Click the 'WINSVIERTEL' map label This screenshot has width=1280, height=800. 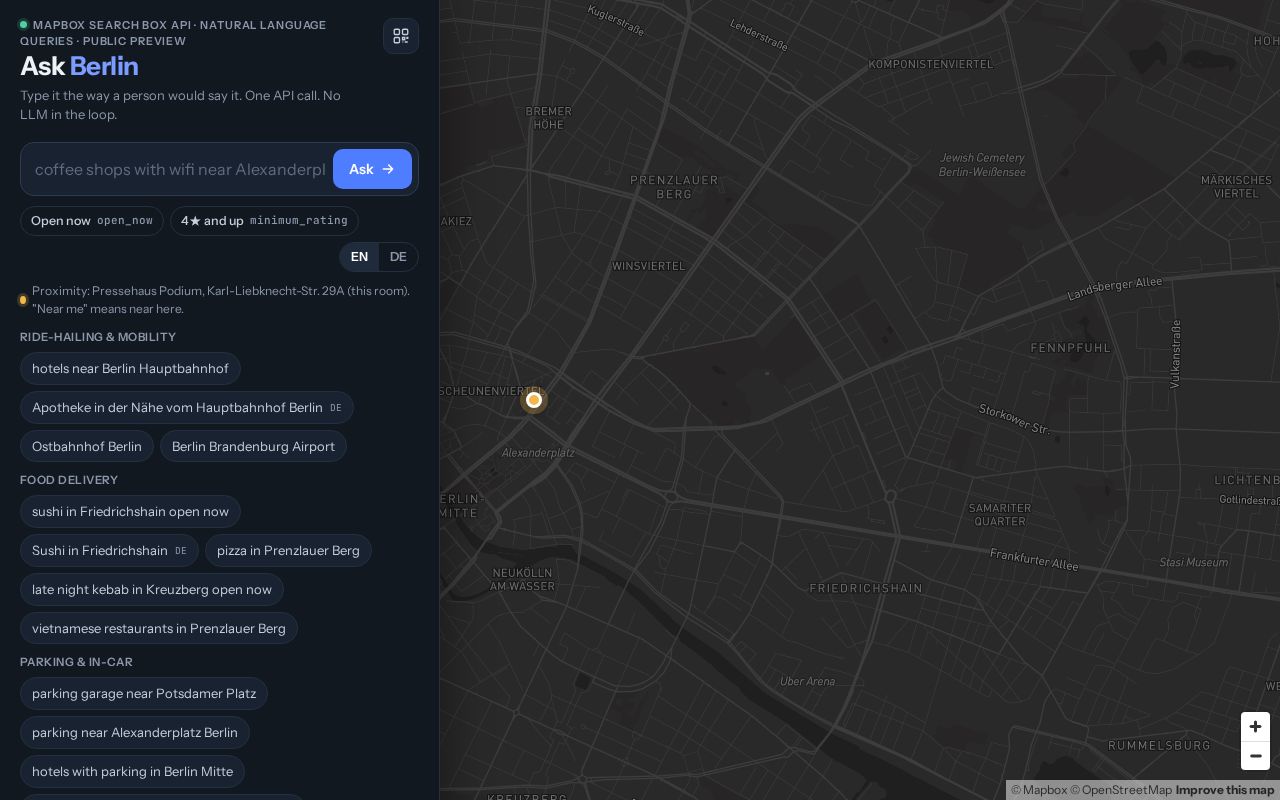click(648, 266)
